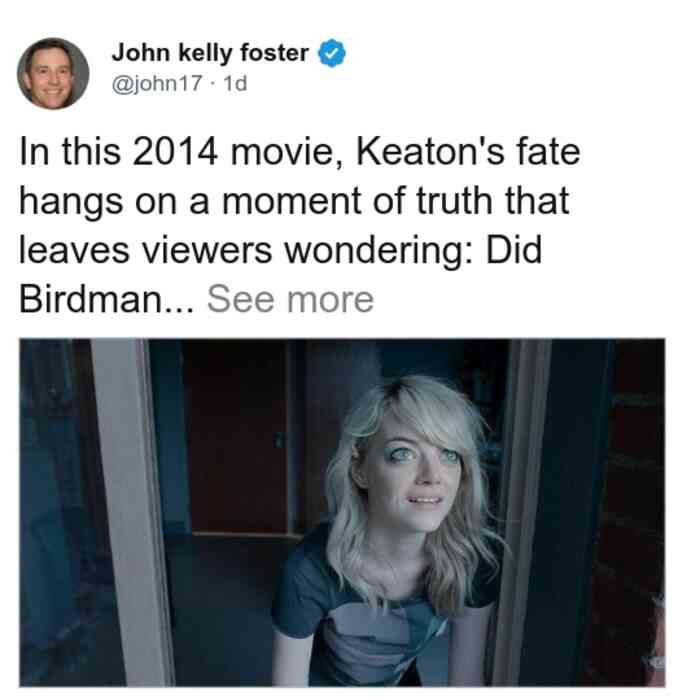The height and width of the screenshot is (700, 700).
Task: Click the gray window frame in the photo
Action: tap(130, 512)
